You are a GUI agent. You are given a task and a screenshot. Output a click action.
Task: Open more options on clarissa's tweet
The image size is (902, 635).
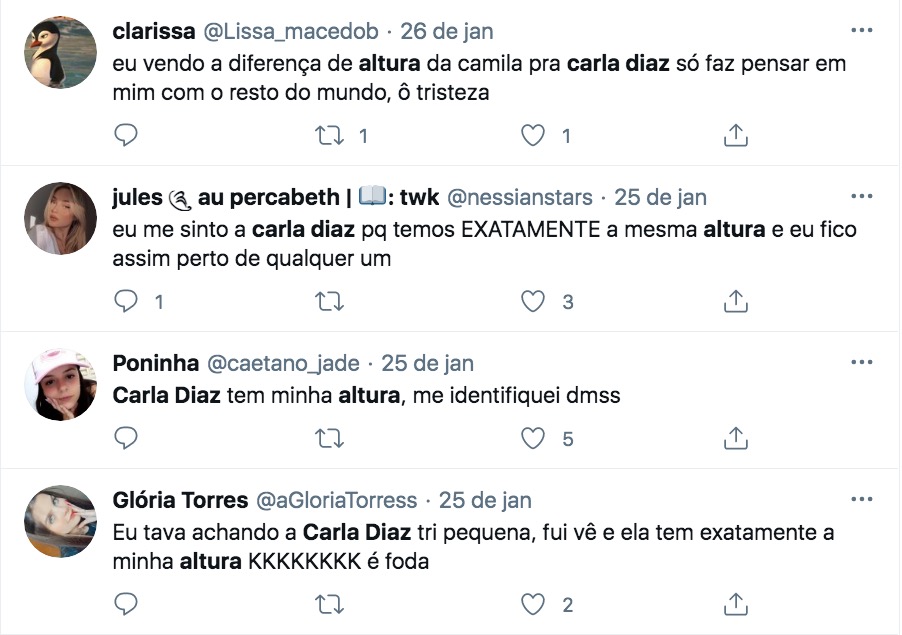[860, 31]
